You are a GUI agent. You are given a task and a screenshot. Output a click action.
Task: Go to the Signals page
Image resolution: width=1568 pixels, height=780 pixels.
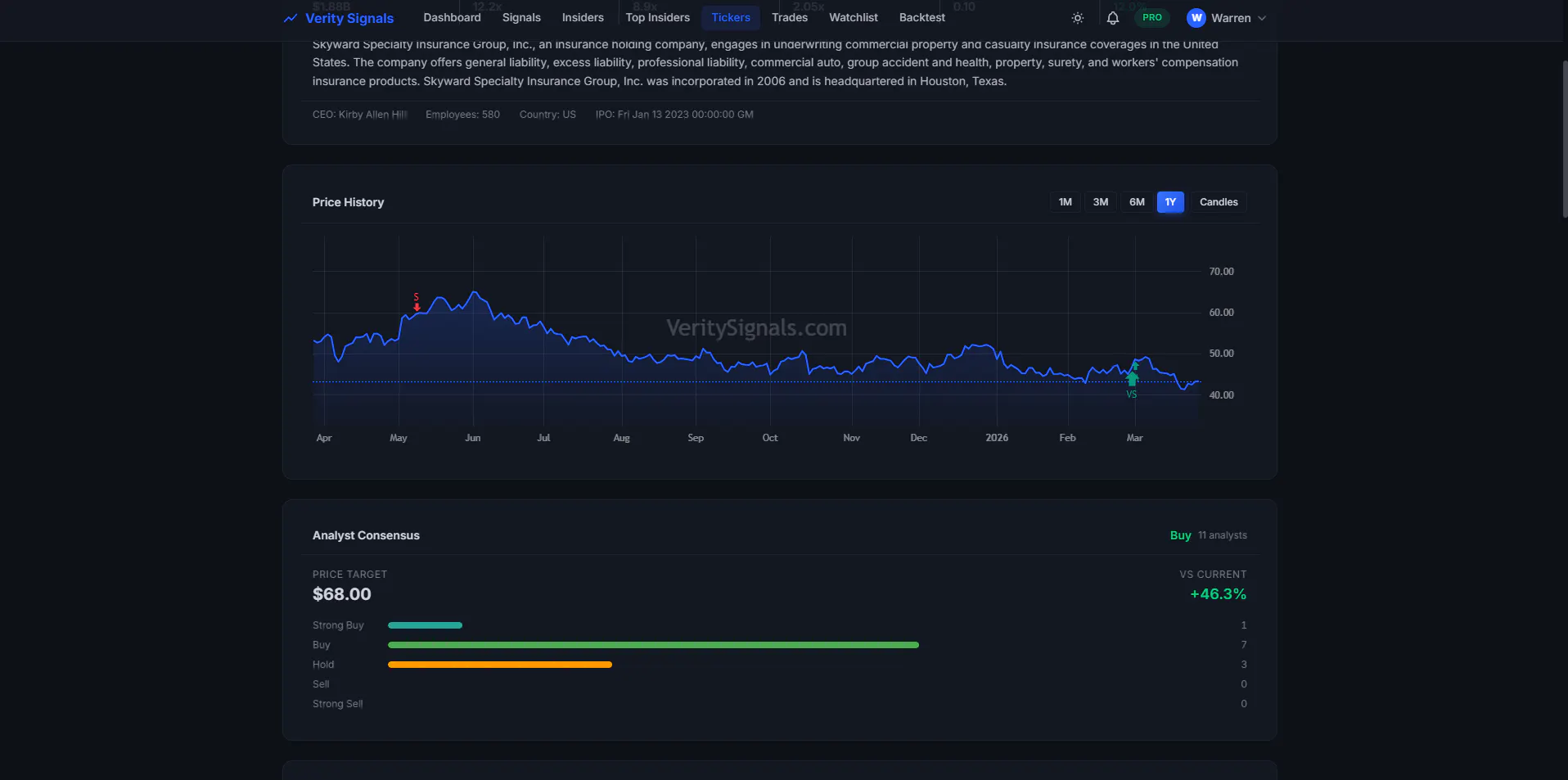[521, 17]
